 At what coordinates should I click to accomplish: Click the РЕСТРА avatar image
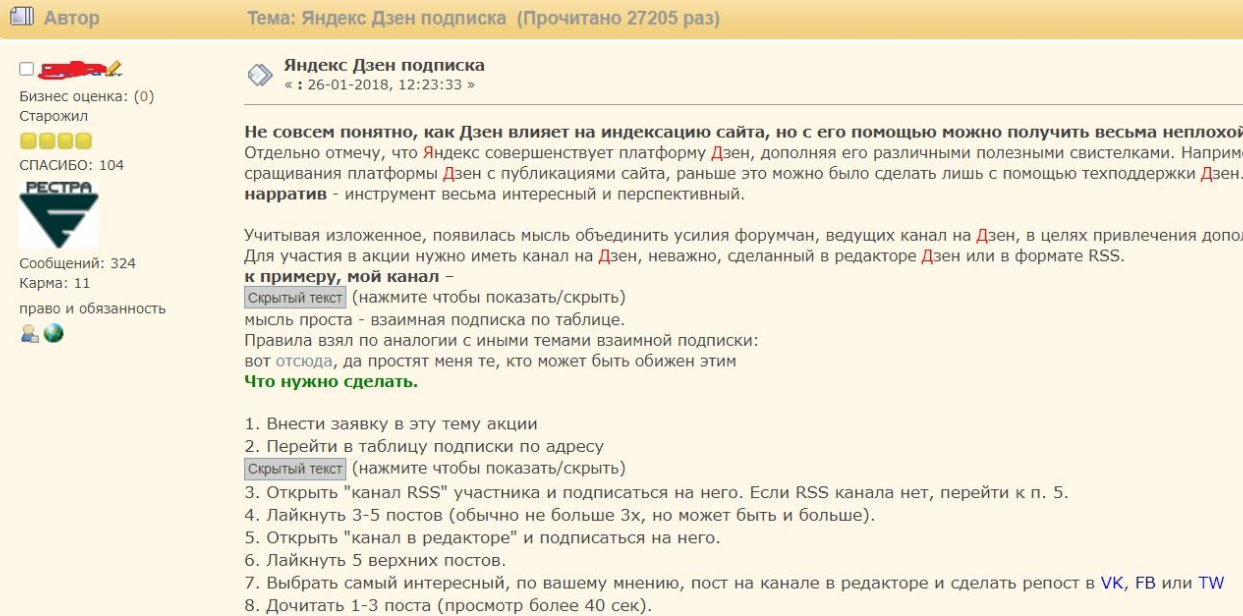coord(59,215)
